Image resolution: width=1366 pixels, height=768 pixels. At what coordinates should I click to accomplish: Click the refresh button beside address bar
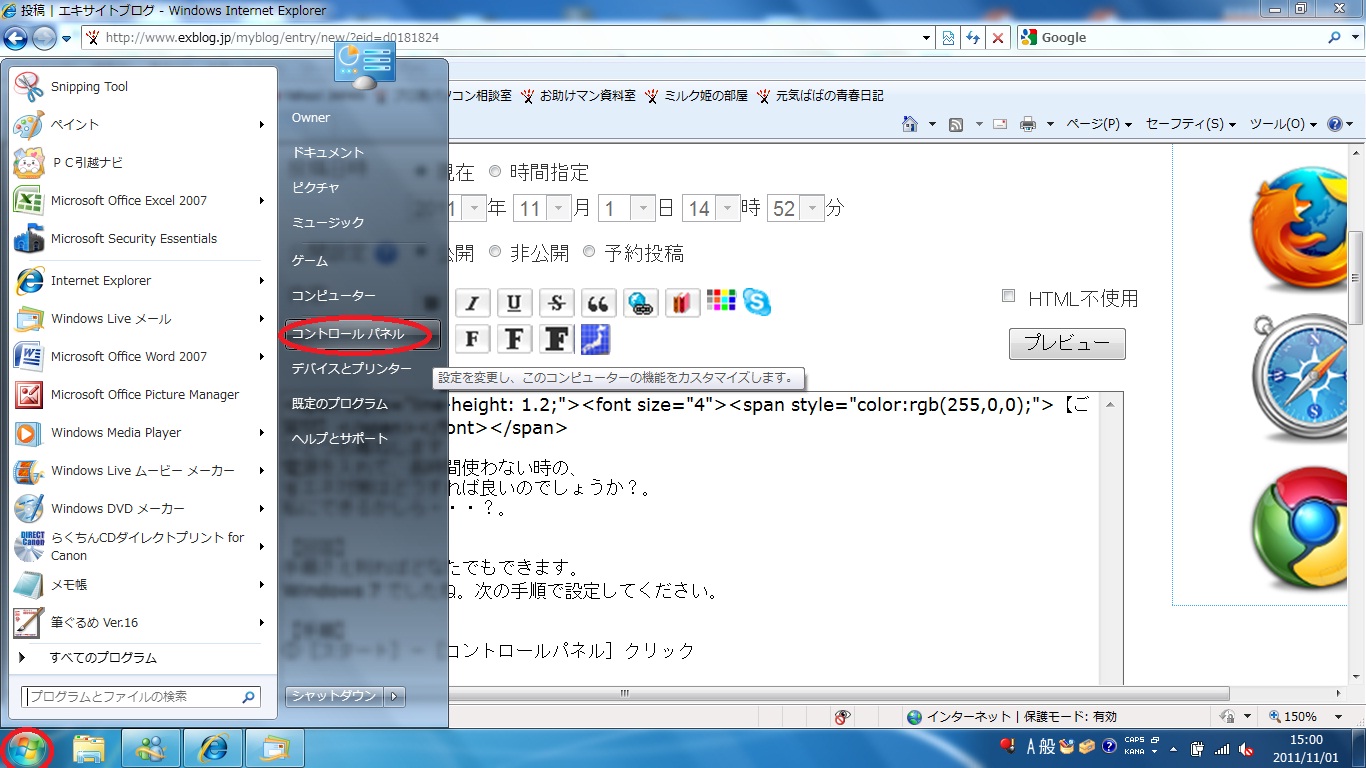tap(973, 38)
